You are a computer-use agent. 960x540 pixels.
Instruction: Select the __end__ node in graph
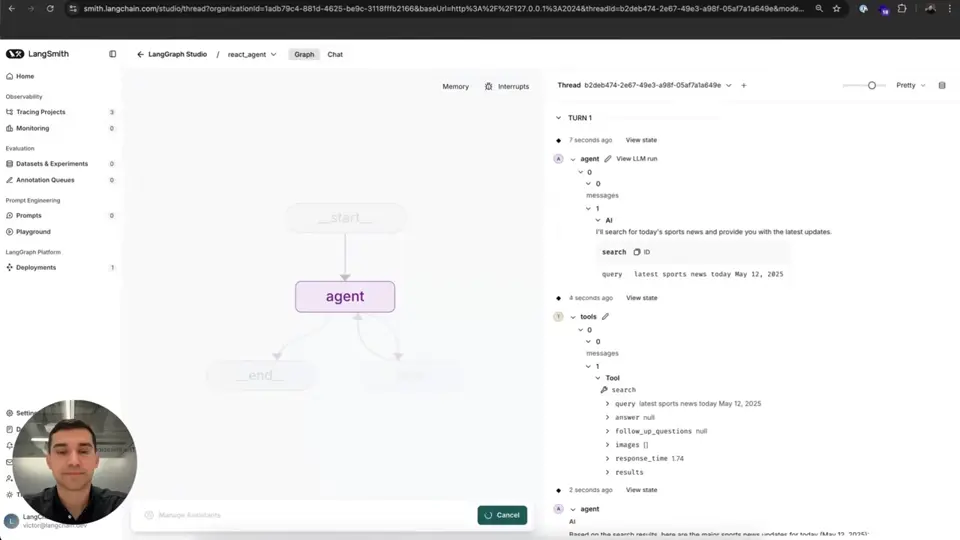[261, 375]
